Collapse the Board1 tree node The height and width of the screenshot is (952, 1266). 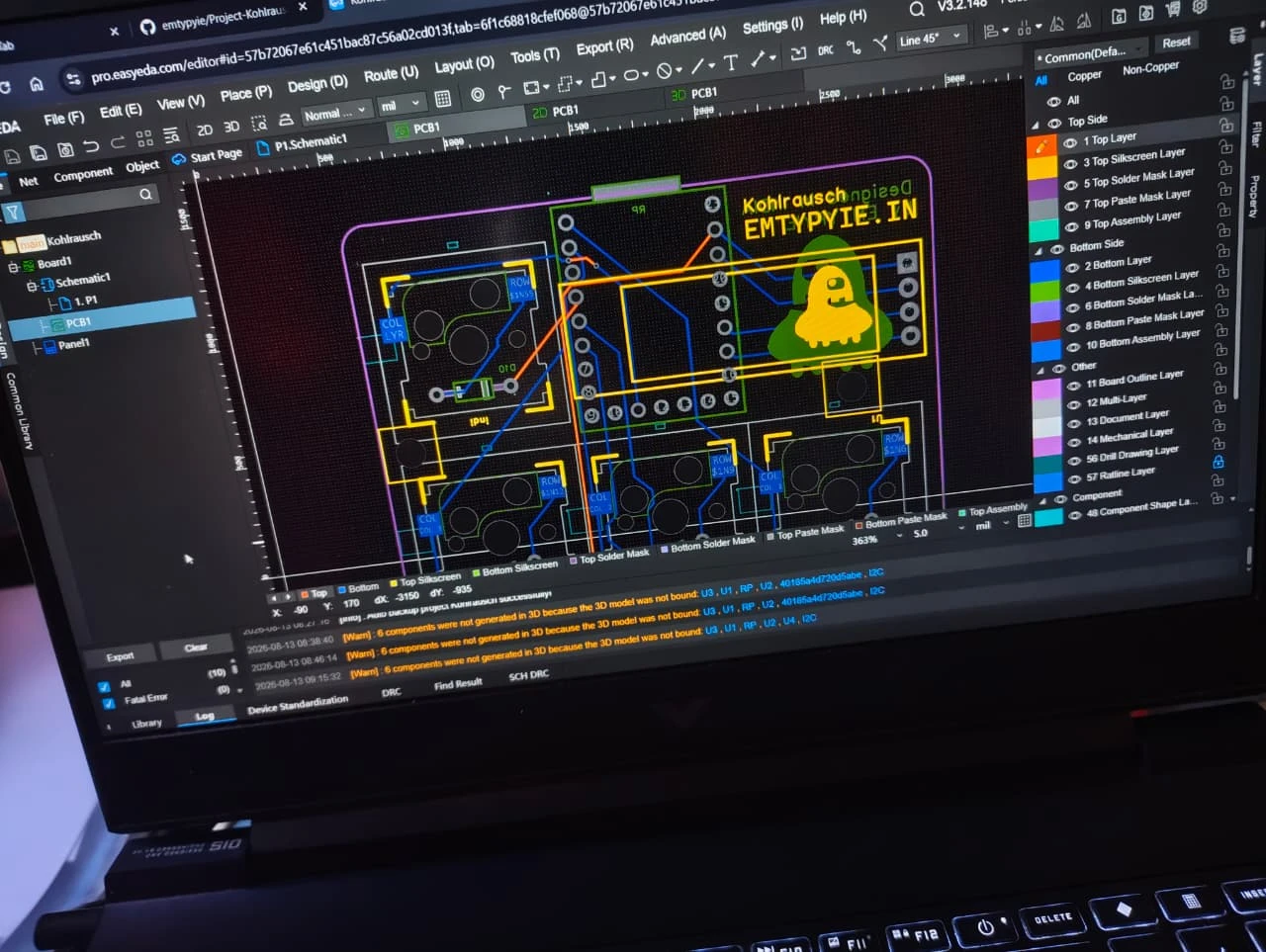14,266
